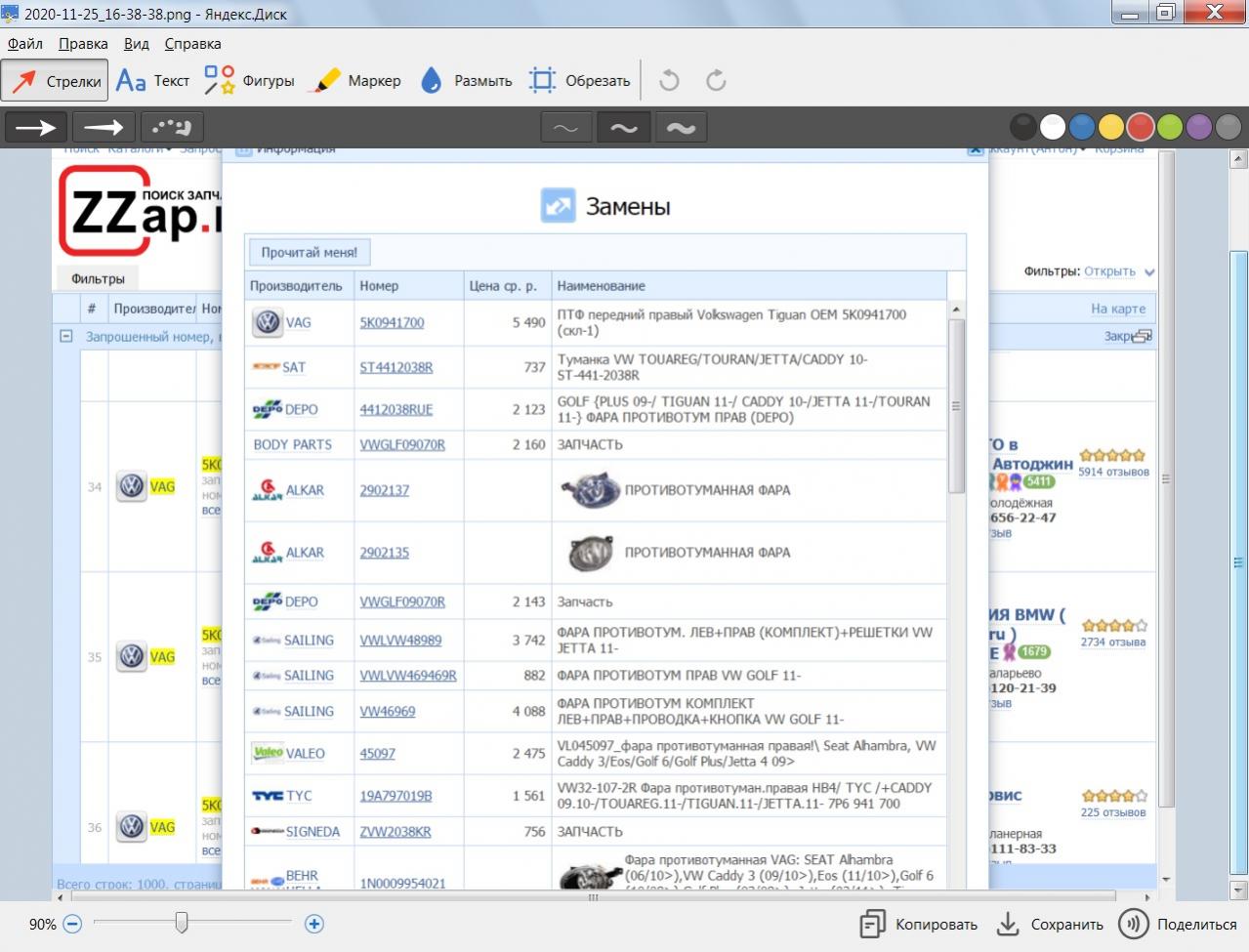This screenshot has width=1249, height=952.
Task: Open TYC part number 19A797019B
Action: (x=396, y=795)
